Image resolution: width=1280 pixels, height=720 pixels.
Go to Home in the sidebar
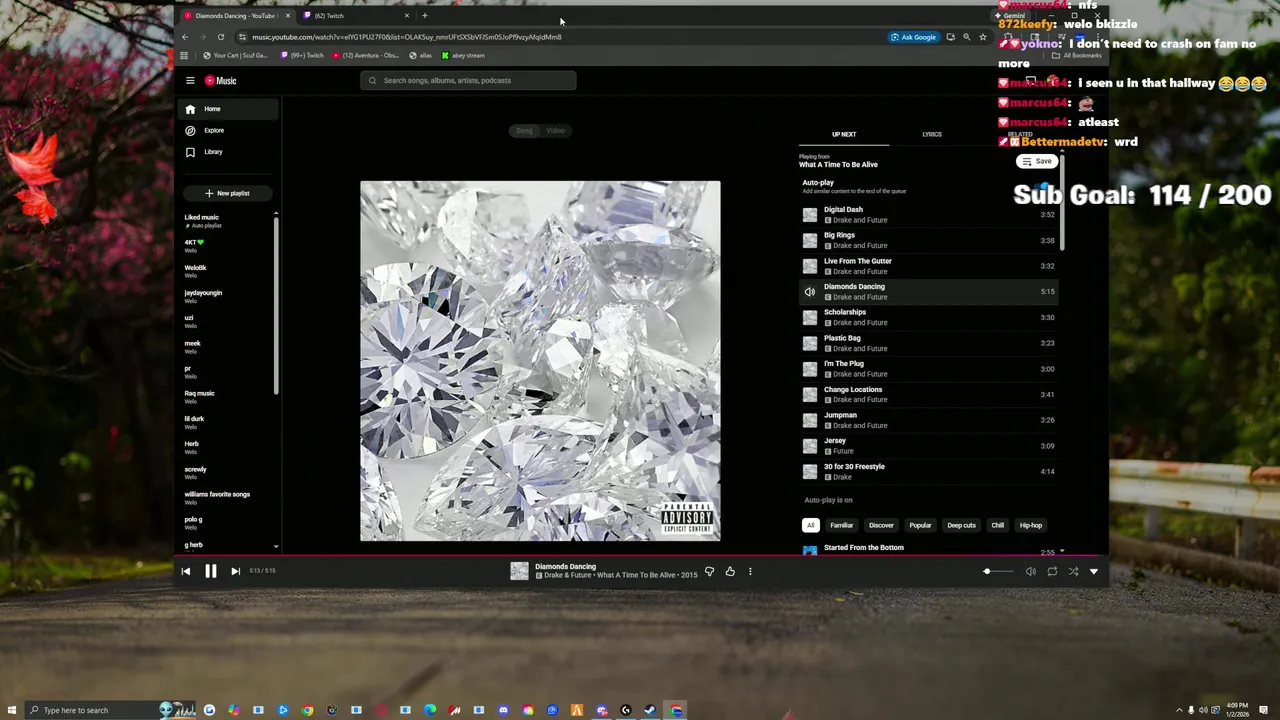coord(227,109)
